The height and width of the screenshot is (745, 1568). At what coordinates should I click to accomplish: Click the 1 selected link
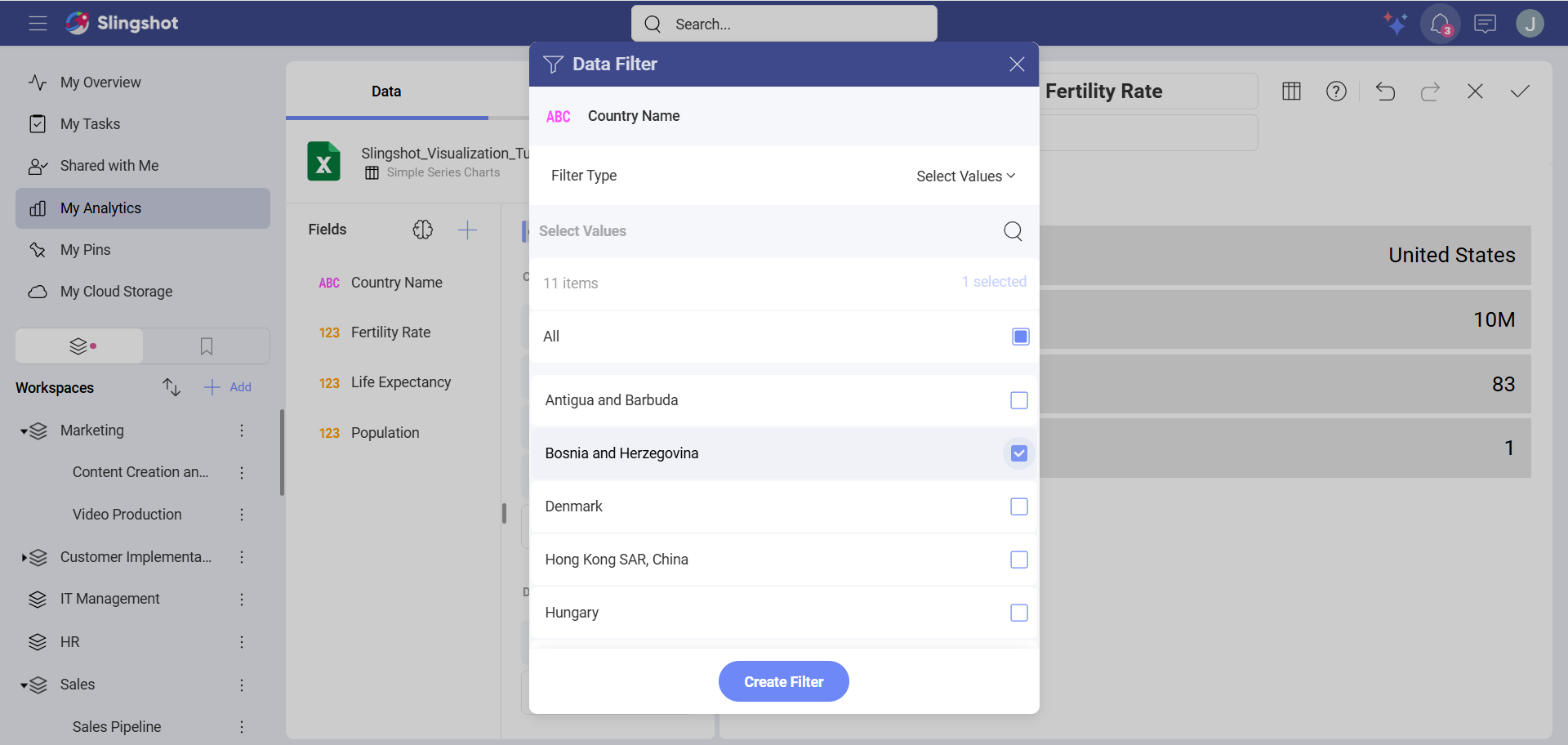pyautogui.click(x=994, y=282)
